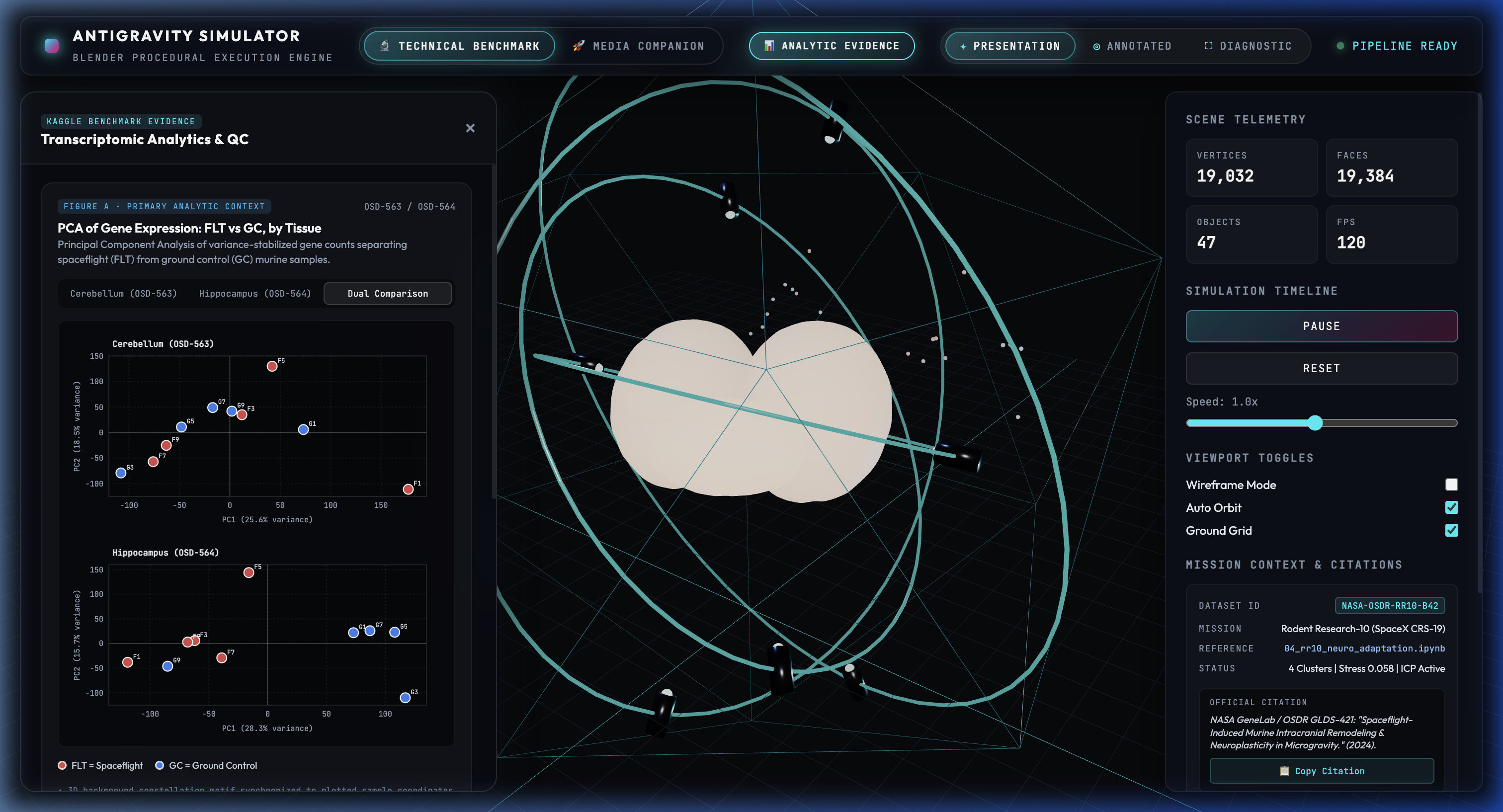The height and width of the screenshot is (812, 1503).
Task: Click the PCA of Gene Expression heading
Action: pos(189,228)
